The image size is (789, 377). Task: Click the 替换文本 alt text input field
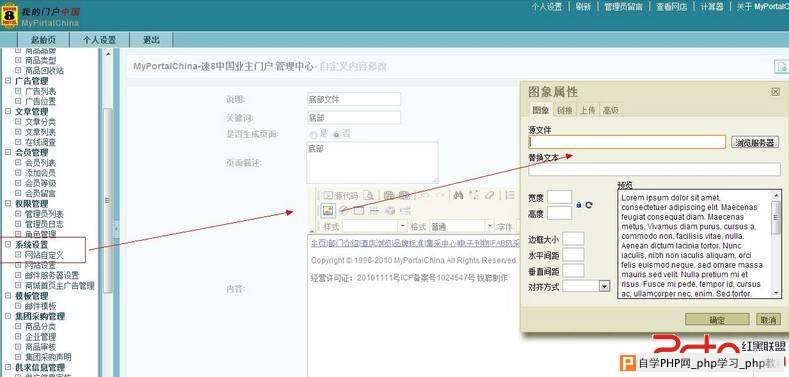pyautogui.click(x=654, y=169)
